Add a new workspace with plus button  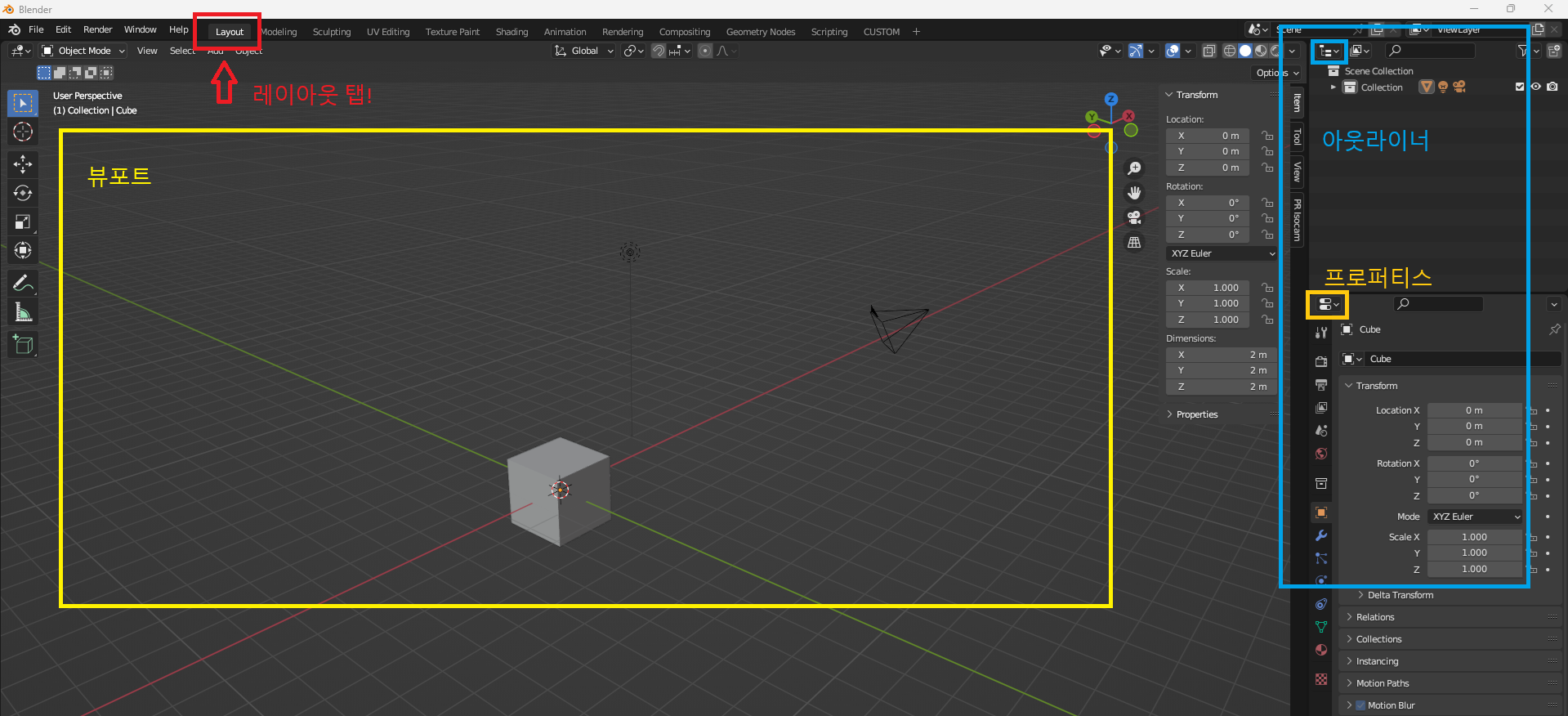click(x=916, y=32)
